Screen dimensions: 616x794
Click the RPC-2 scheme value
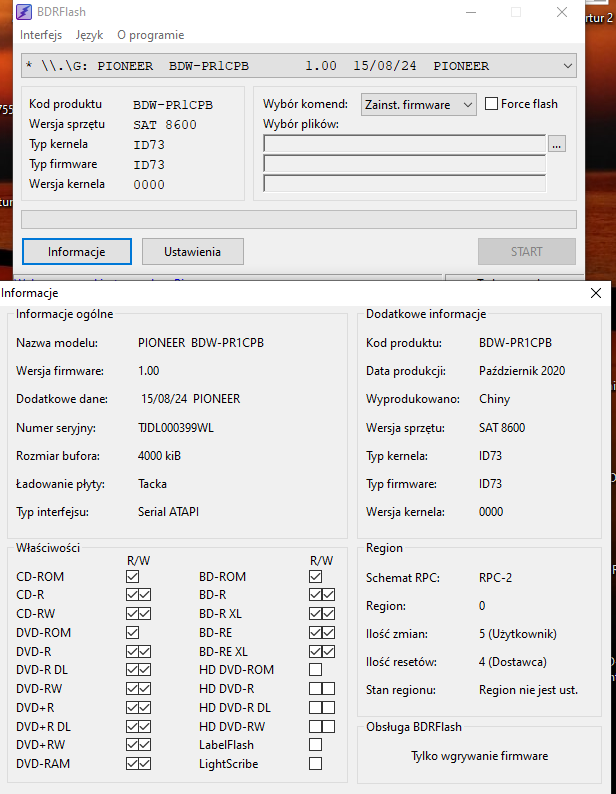tap(495, 578)
